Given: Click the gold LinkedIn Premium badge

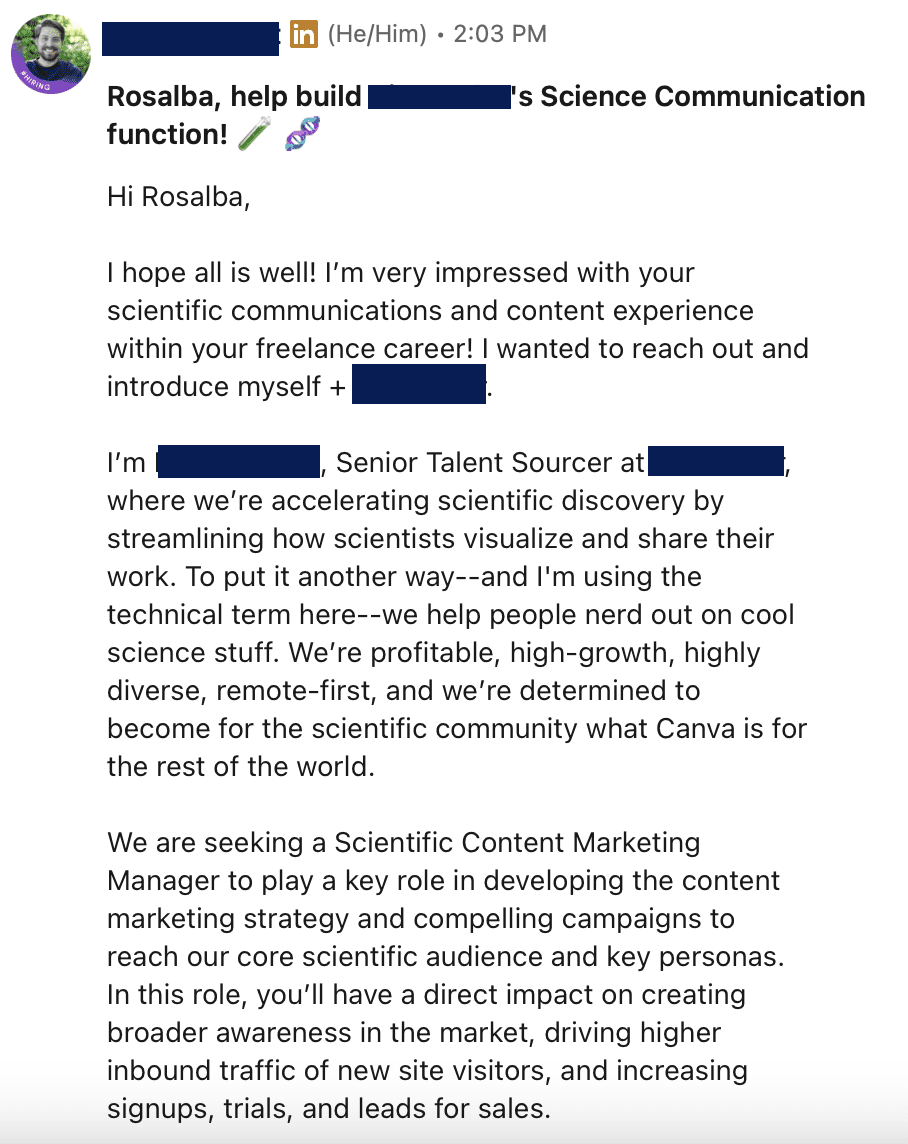Looking at the screenshot, I should pos(304,35).
